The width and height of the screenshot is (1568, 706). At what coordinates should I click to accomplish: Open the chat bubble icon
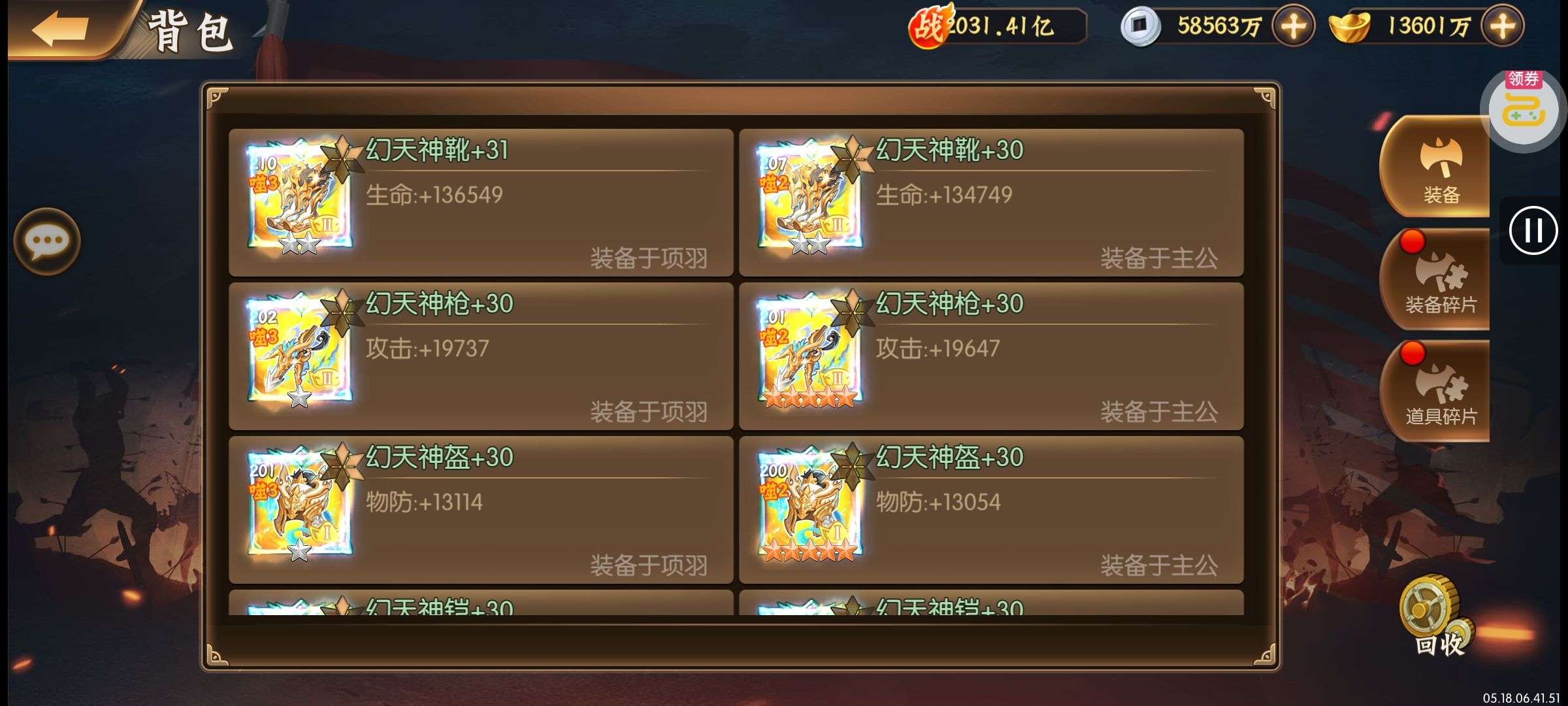[47, 241]
